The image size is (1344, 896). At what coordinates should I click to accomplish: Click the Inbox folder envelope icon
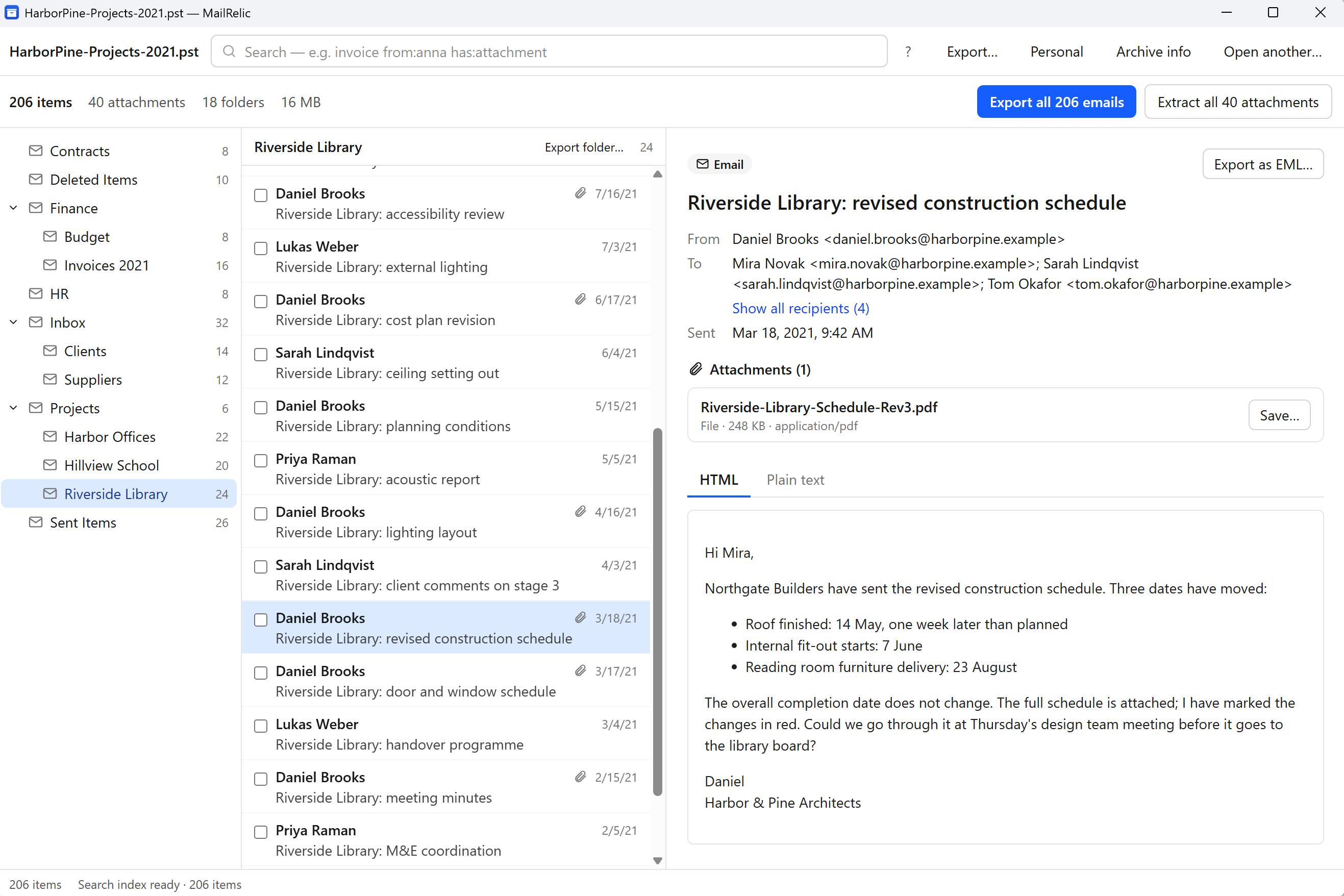(x=35, y=322)
